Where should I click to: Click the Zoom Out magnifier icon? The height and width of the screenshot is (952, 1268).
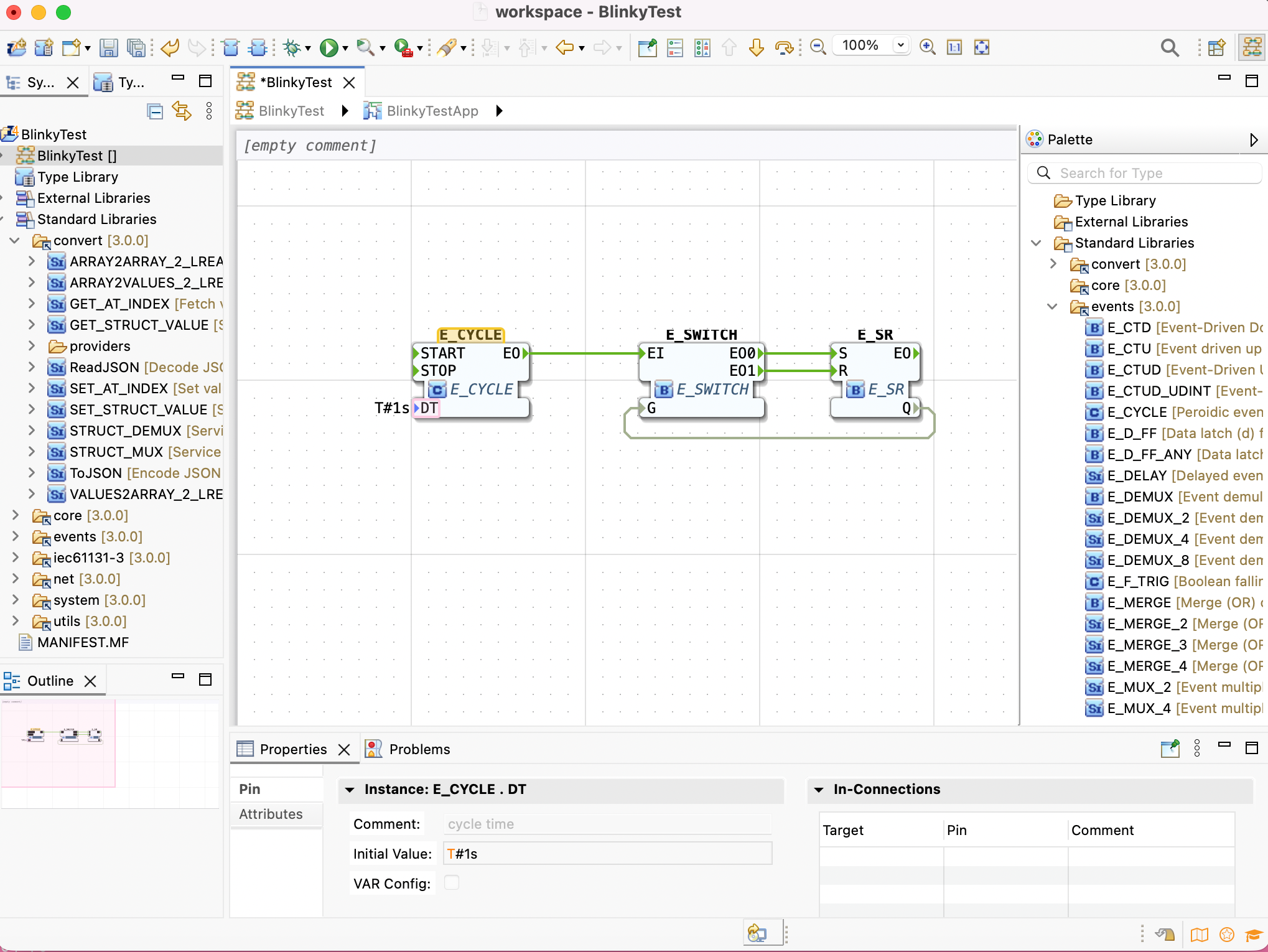pos(818,47)
